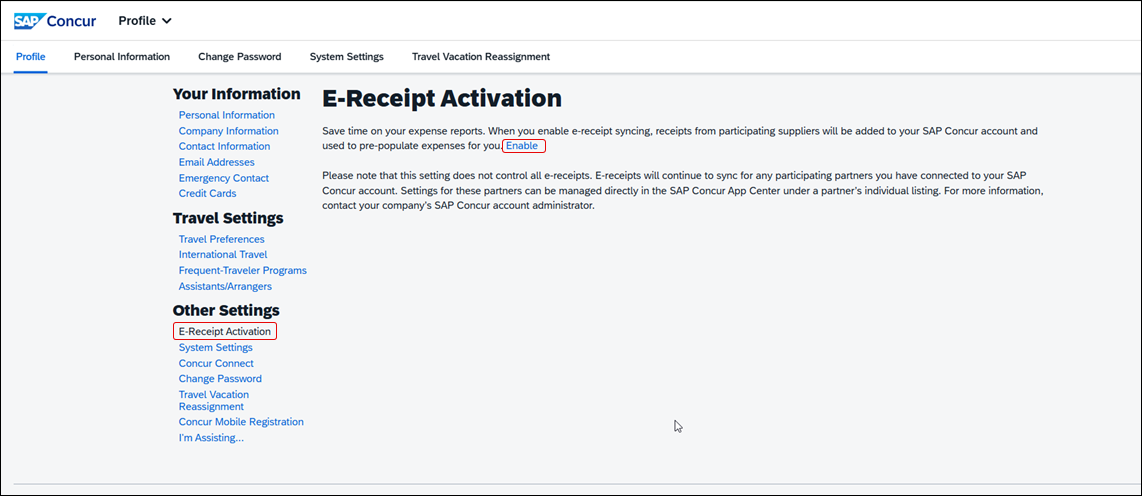Open the Credit Cards link
1142x496 pixels.
(208, 193)
